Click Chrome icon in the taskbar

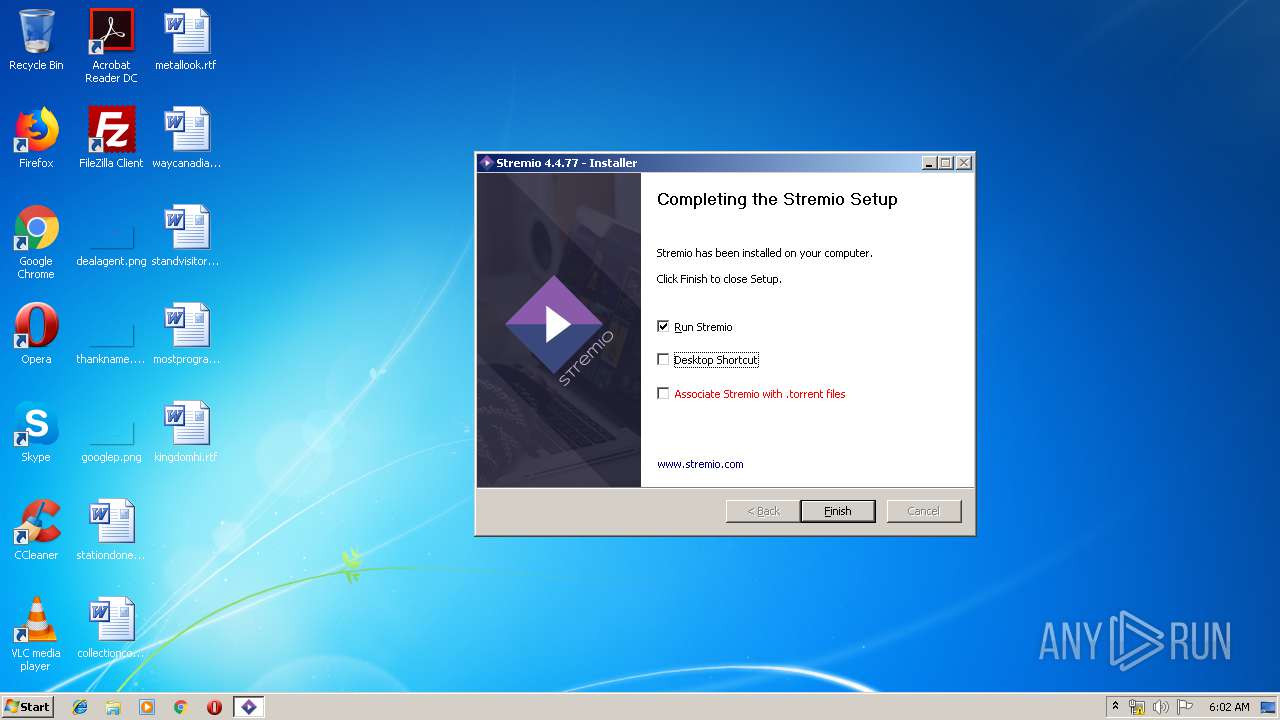click(180, 707)
